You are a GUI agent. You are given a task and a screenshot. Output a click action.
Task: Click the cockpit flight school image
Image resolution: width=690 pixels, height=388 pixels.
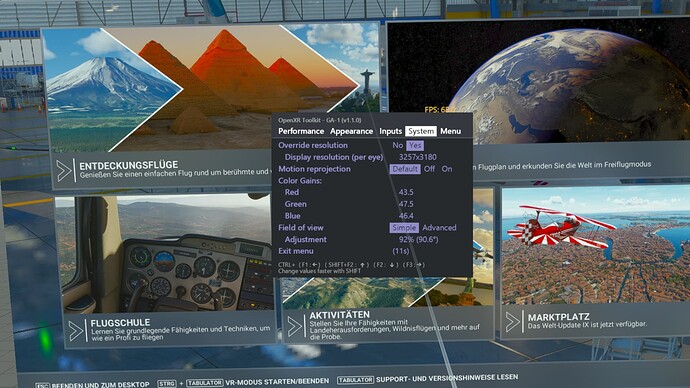[165, 254]
